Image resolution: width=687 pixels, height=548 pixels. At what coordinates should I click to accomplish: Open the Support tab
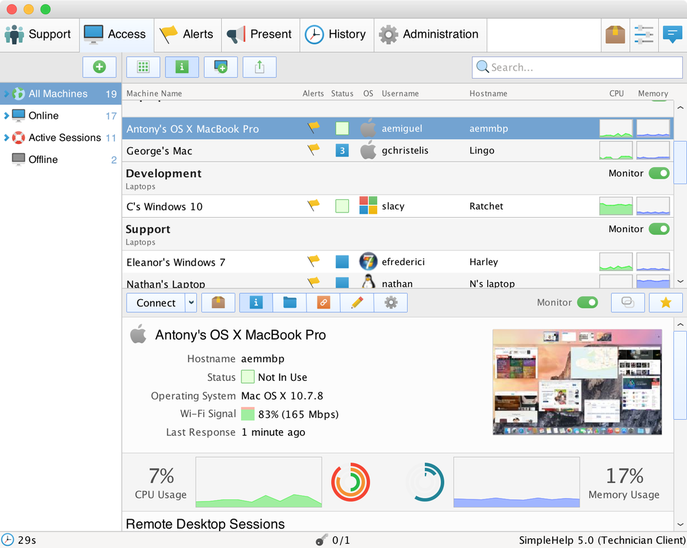[39, 35]
